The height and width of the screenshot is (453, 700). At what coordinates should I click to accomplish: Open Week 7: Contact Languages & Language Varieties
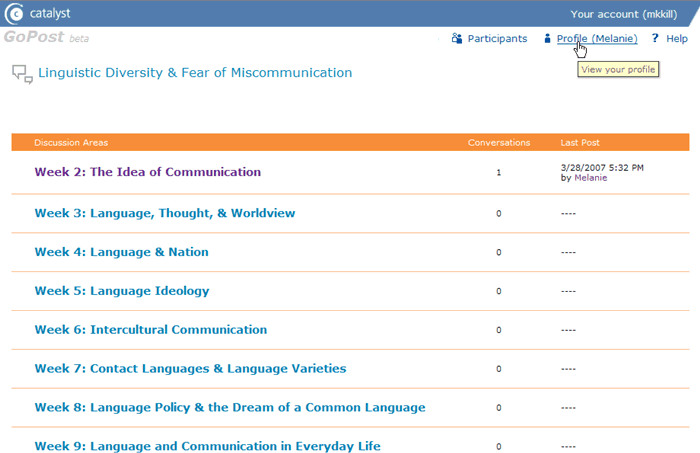[190, 369]
